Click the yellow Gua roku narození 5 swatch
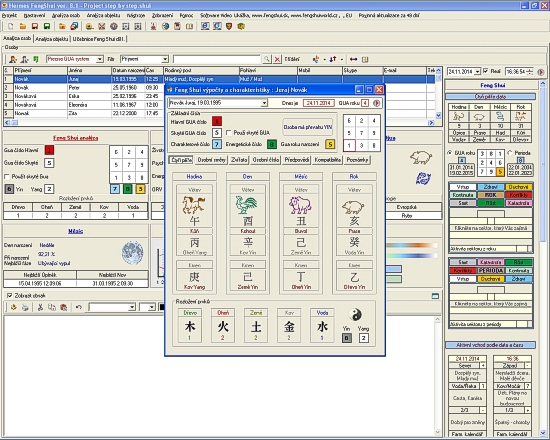Screen dimensions: 550x440 330,144
